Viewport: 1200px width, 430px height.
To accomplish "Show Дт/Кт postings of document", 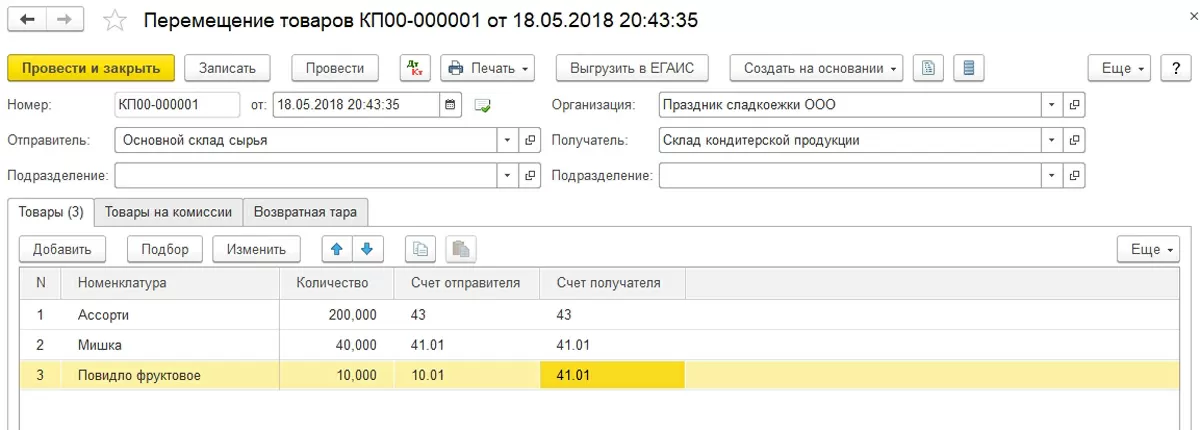I will pos(415,68).
